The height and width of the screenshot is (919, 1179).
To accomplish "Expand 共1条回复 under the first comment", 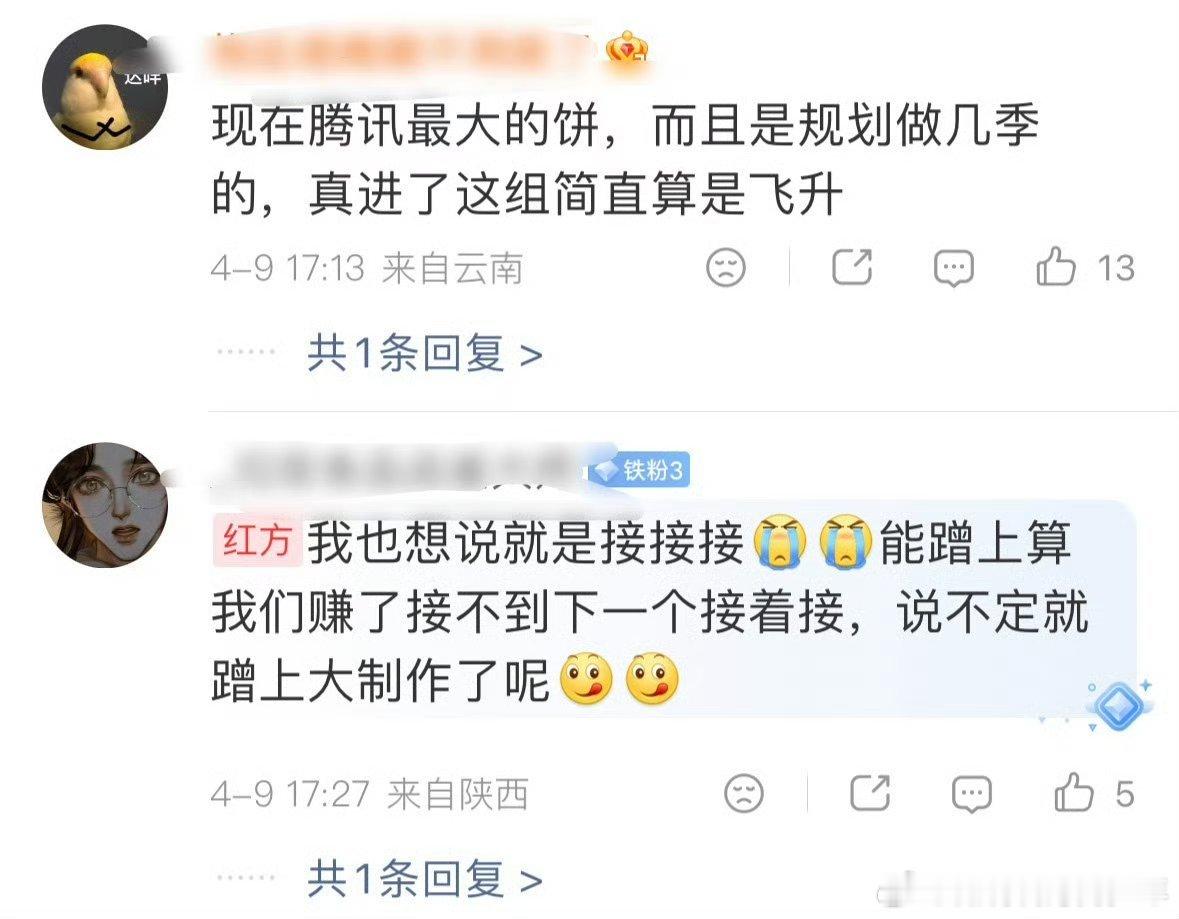I will point(425,353).
